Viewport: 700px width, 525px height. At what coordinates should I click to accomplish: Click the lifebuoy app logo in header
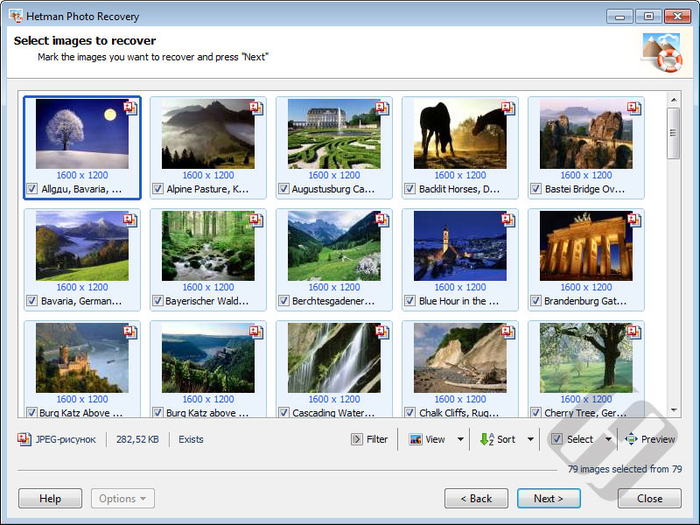click(x=662, y=53)
